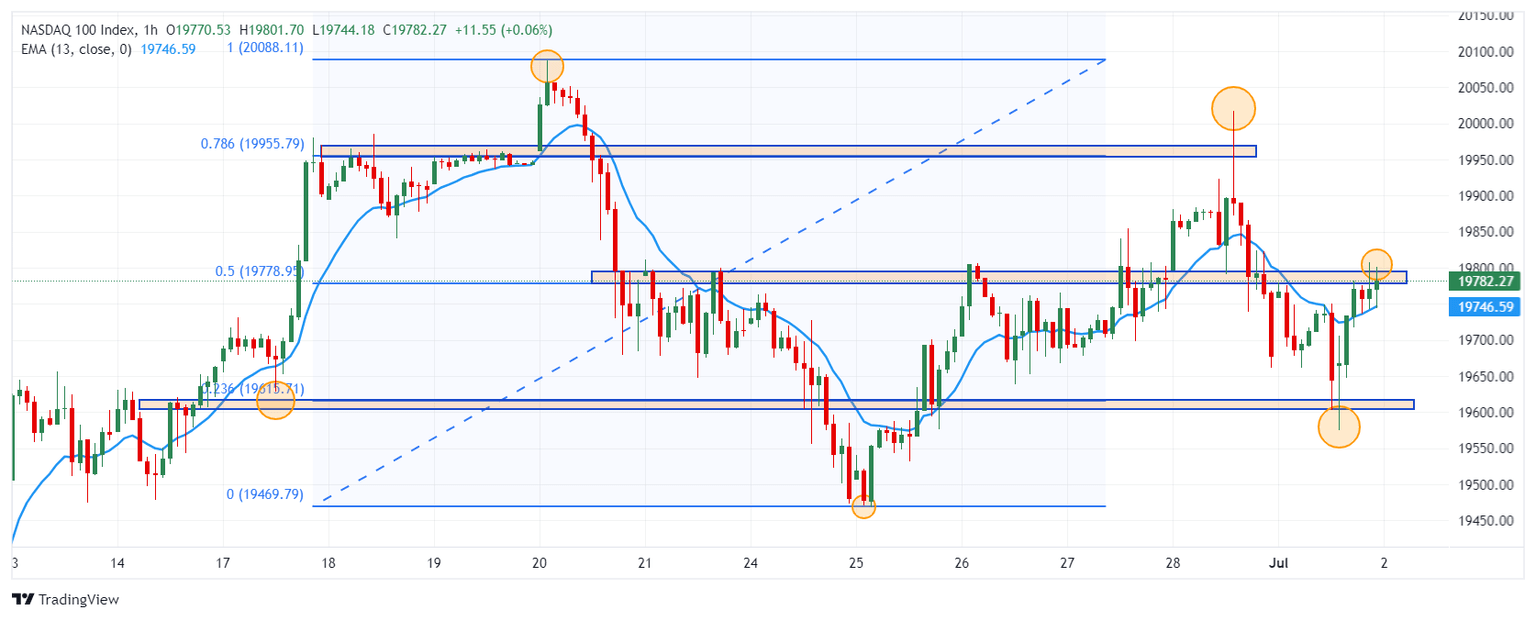Click the date label 24 on time axis
Screen dimensions: 1536x619
[751, 562]
